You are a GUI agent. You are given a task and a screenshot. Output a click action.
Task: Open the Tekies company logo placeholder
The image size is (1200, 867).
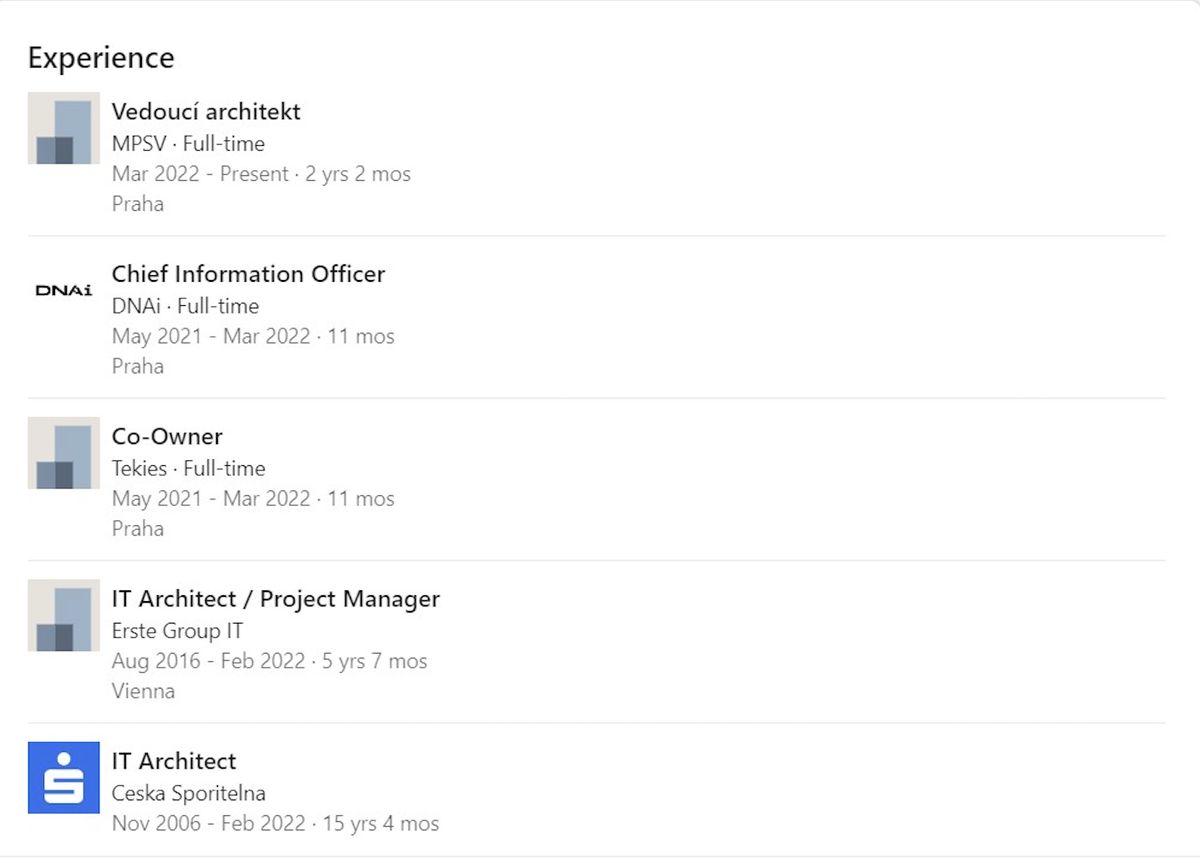[64, 453]
